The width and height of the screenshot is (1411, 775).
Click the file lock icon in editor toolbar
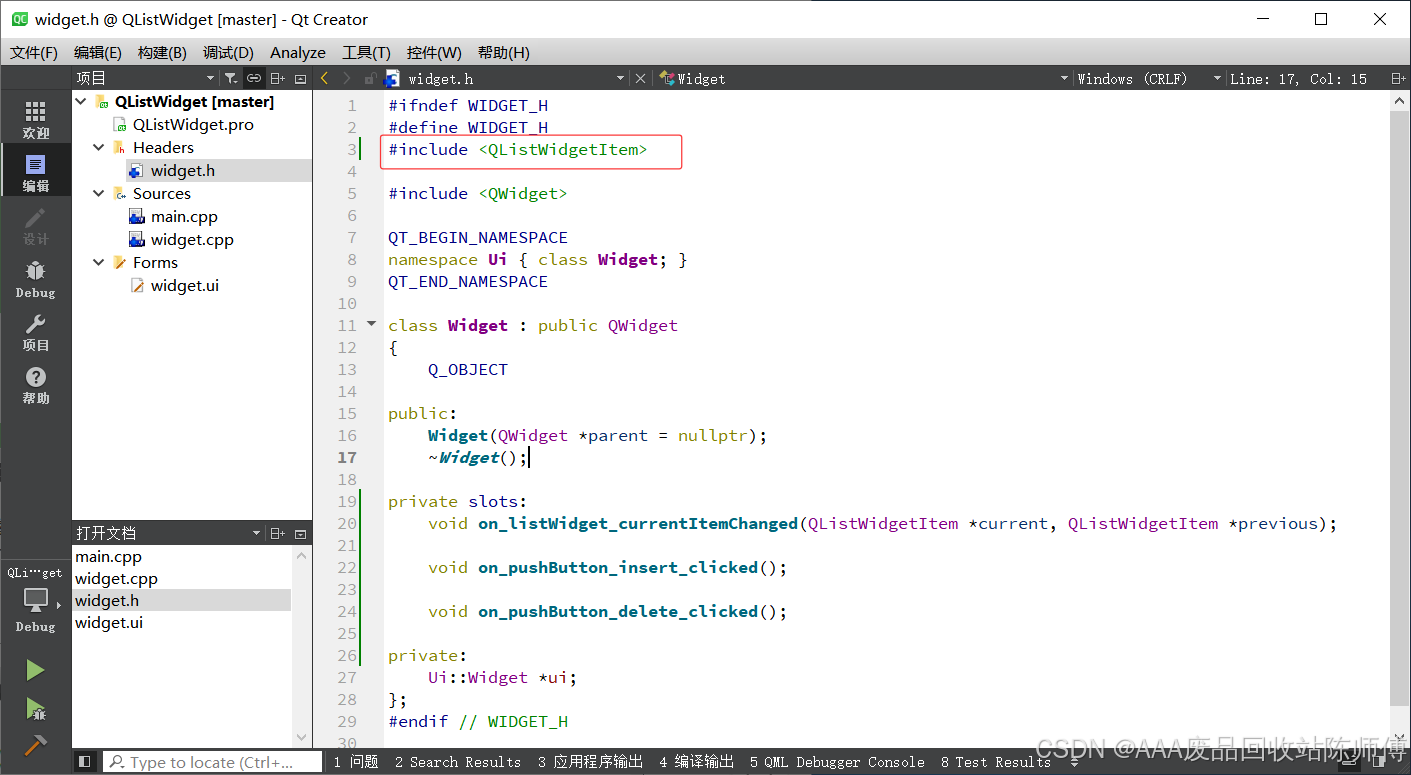coord(369,78)
